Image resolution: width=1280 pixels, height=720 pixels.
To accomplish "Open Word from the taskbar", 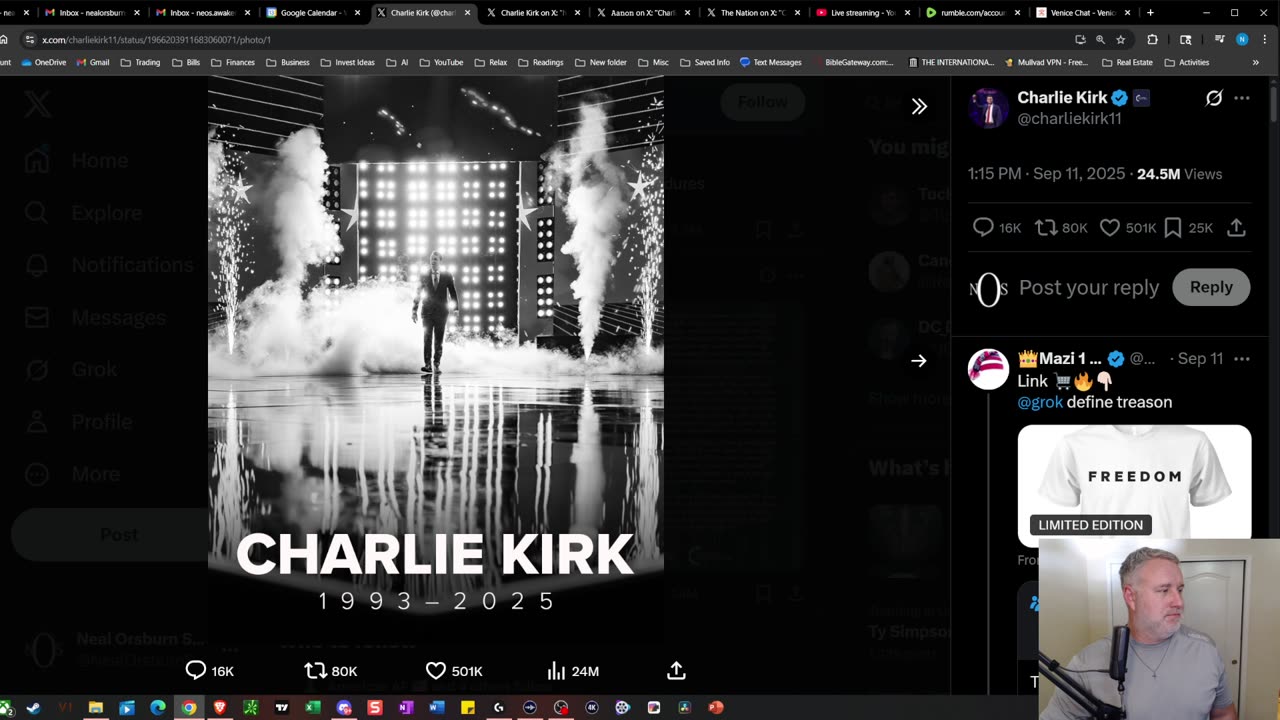I will 436,707.
